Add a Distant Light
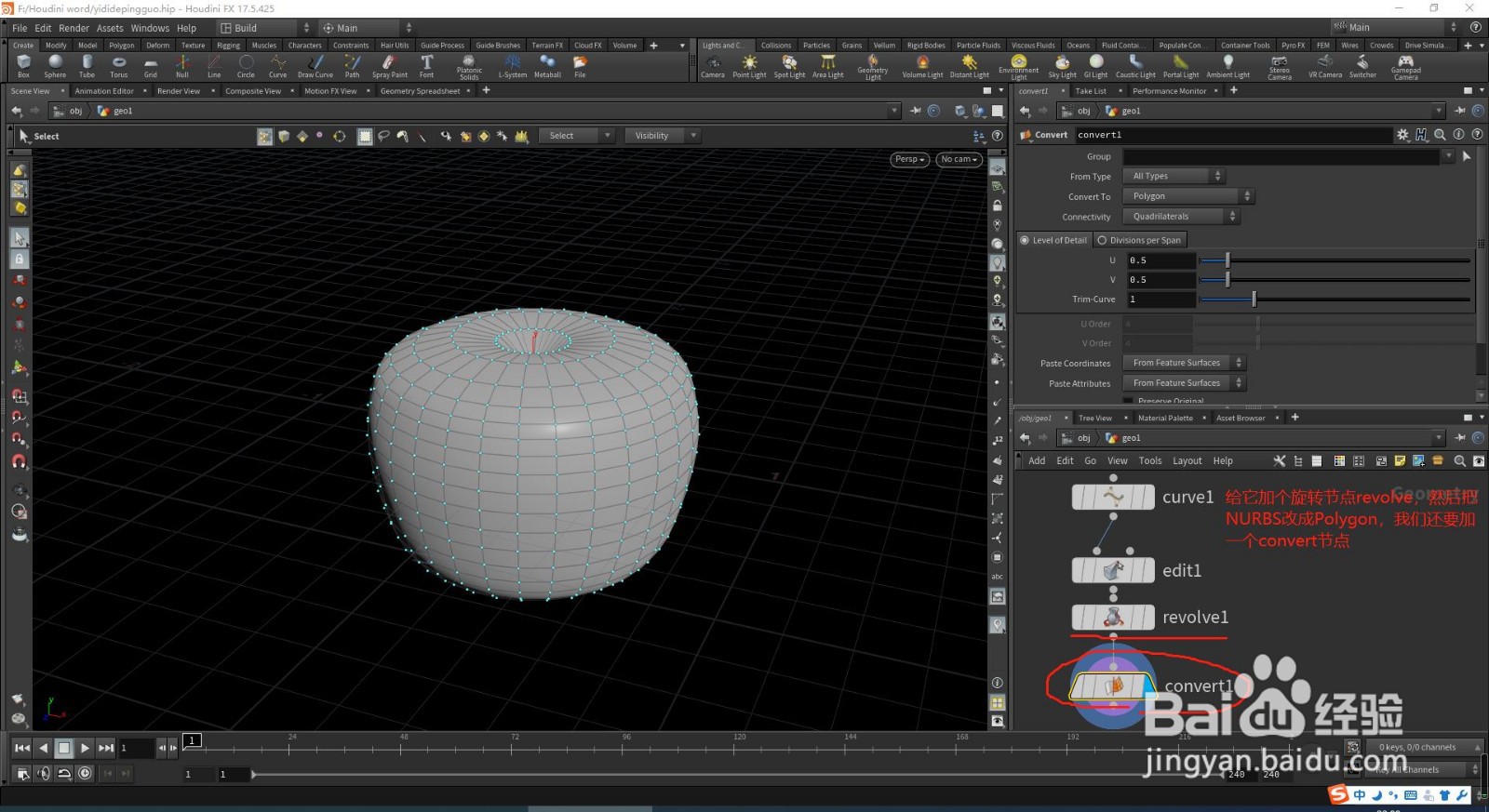The height and width of the screenshot is (812, 1489). [x=969, y=66]
